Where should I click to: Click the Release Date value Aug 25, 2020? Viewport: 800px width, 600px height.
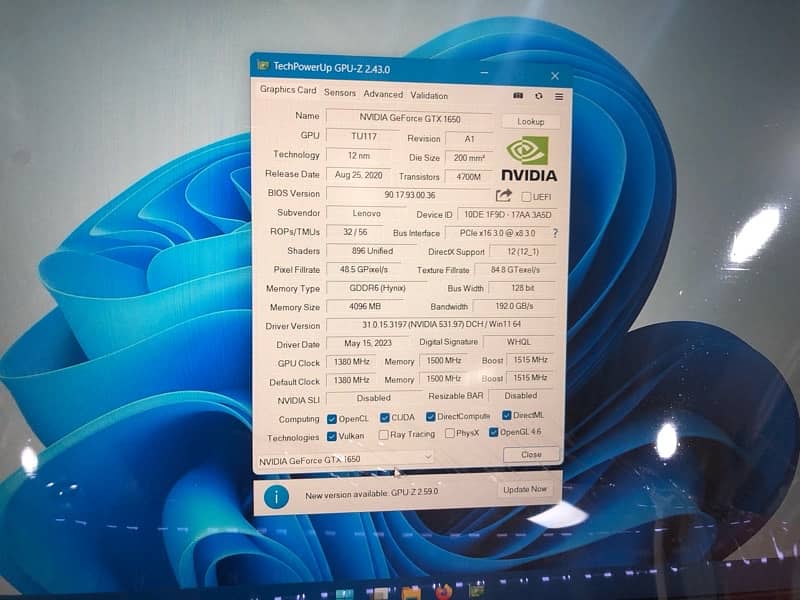(x=359, y=175)
